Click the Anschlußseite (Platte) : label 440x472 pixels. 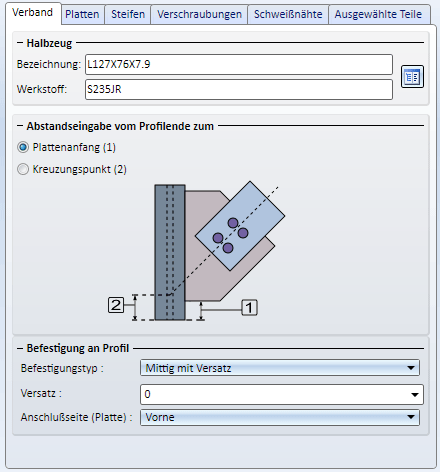coord(76,417)
